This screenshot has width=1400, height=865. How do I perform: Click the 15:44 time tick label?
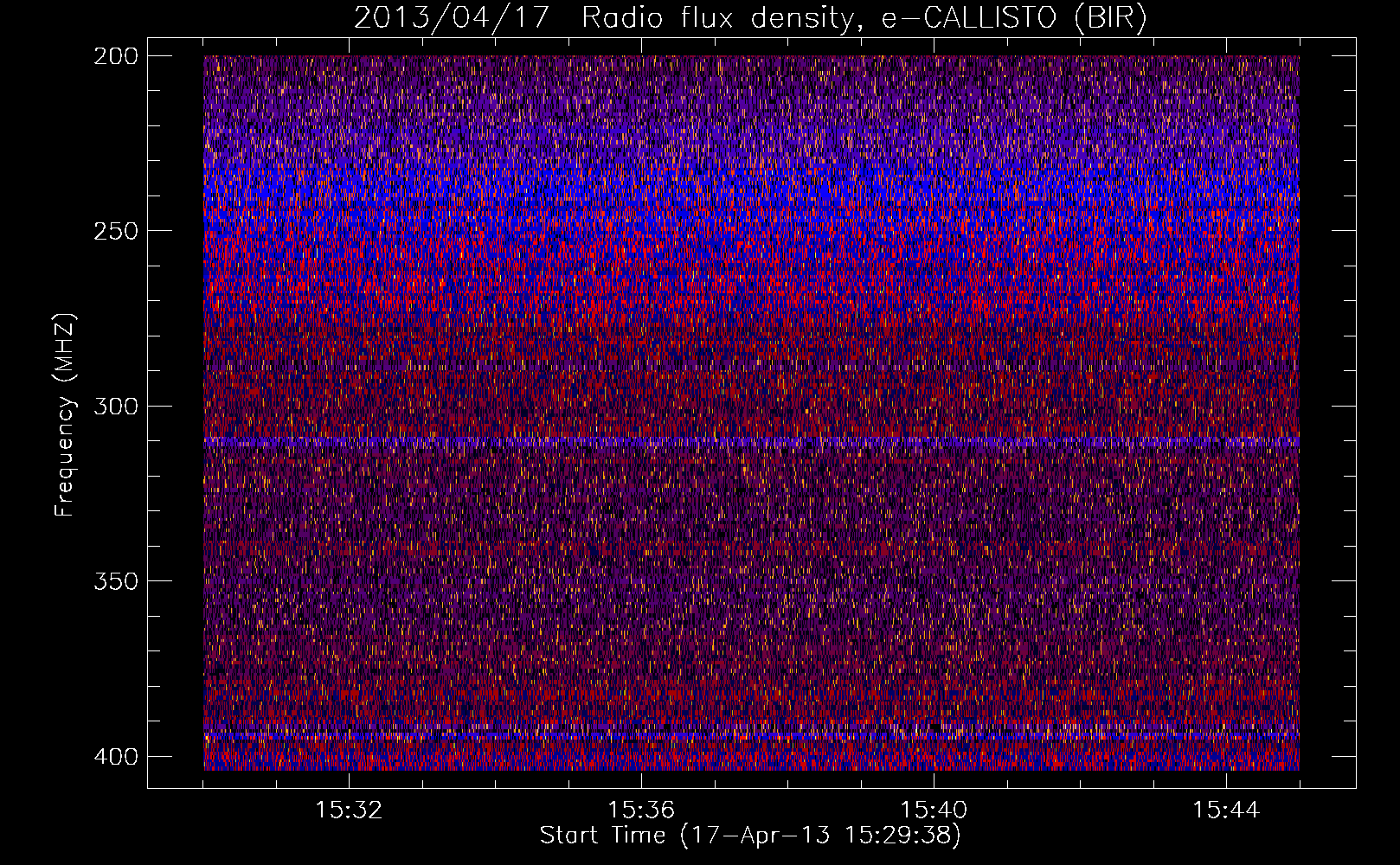pos(1226,811)
